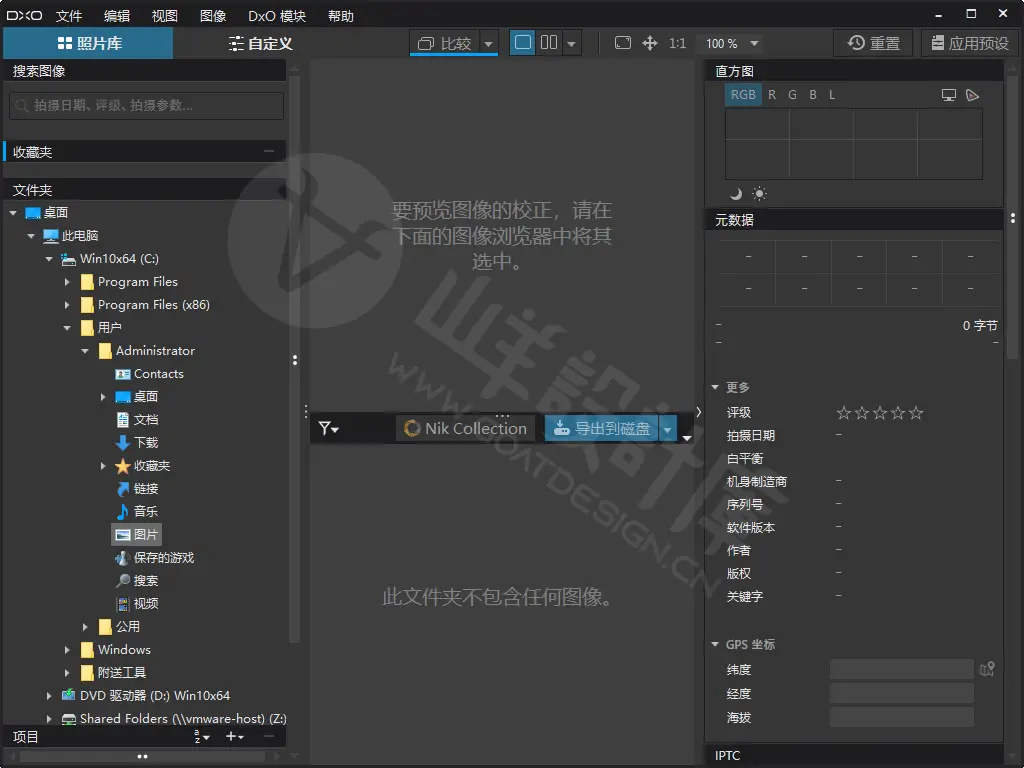
Task: Select single image view icon
Action: (522, 42)
